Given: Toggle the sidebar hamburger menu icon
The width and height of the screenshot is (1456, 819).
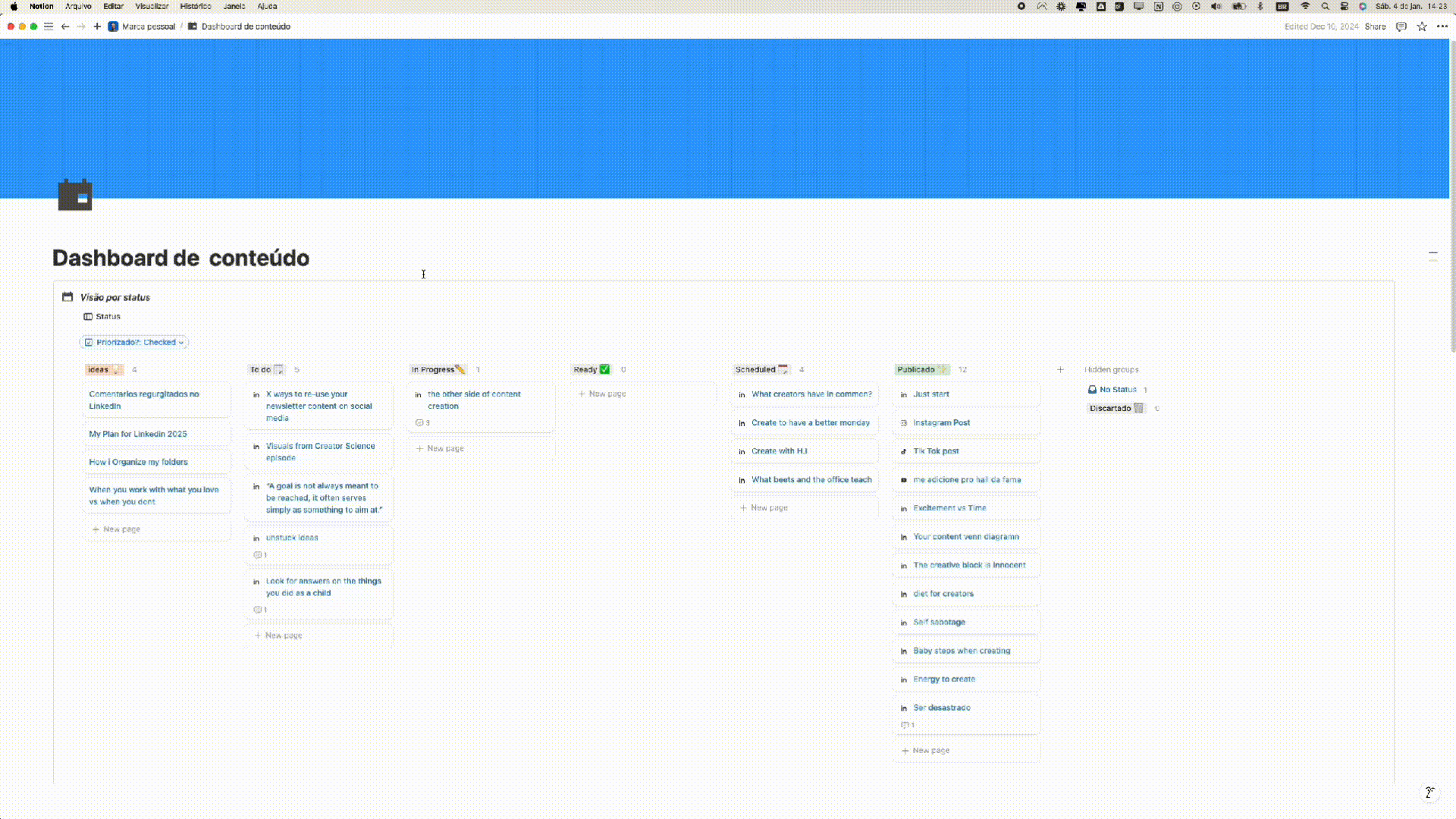Looking at the screenshot, I should pyautogui.click(x=49, y=27).
